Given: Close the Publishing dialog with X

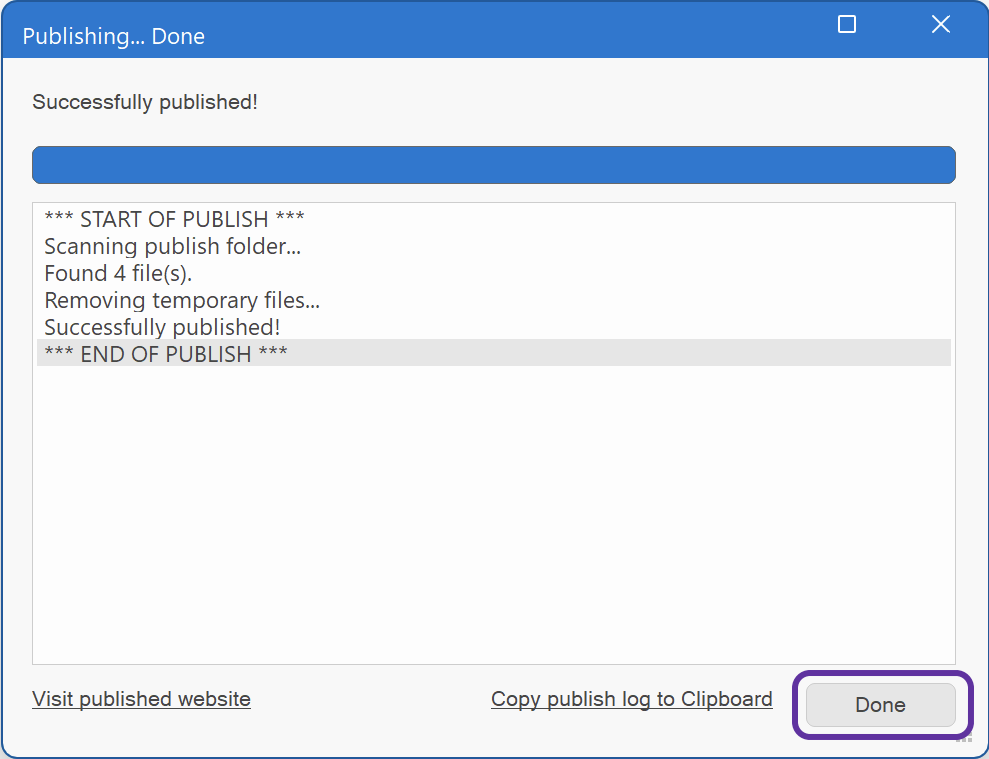Looking at the screenshot, I should pyautogui.click(x=940, y=25).
